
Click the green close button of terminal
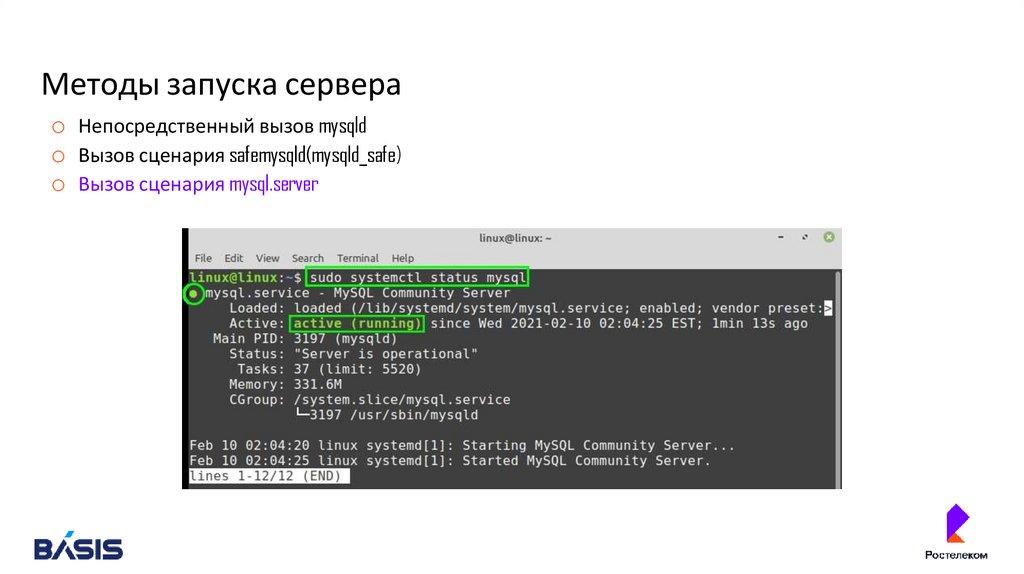[828, 238]
